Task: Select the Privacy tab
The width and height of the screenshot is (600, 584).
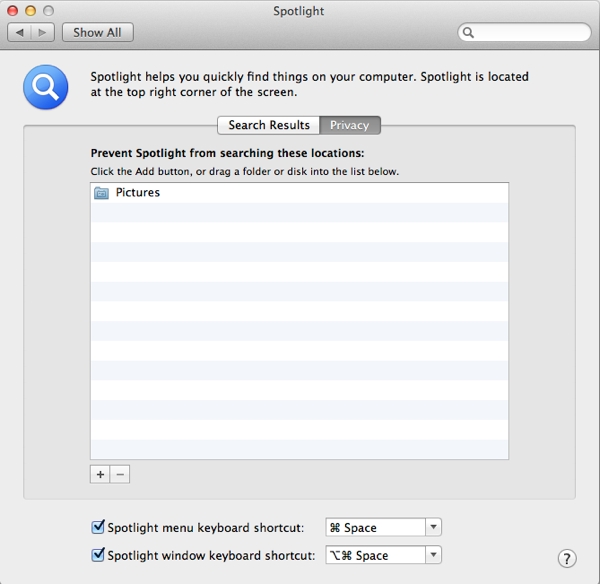Action: tap(350, 125)
